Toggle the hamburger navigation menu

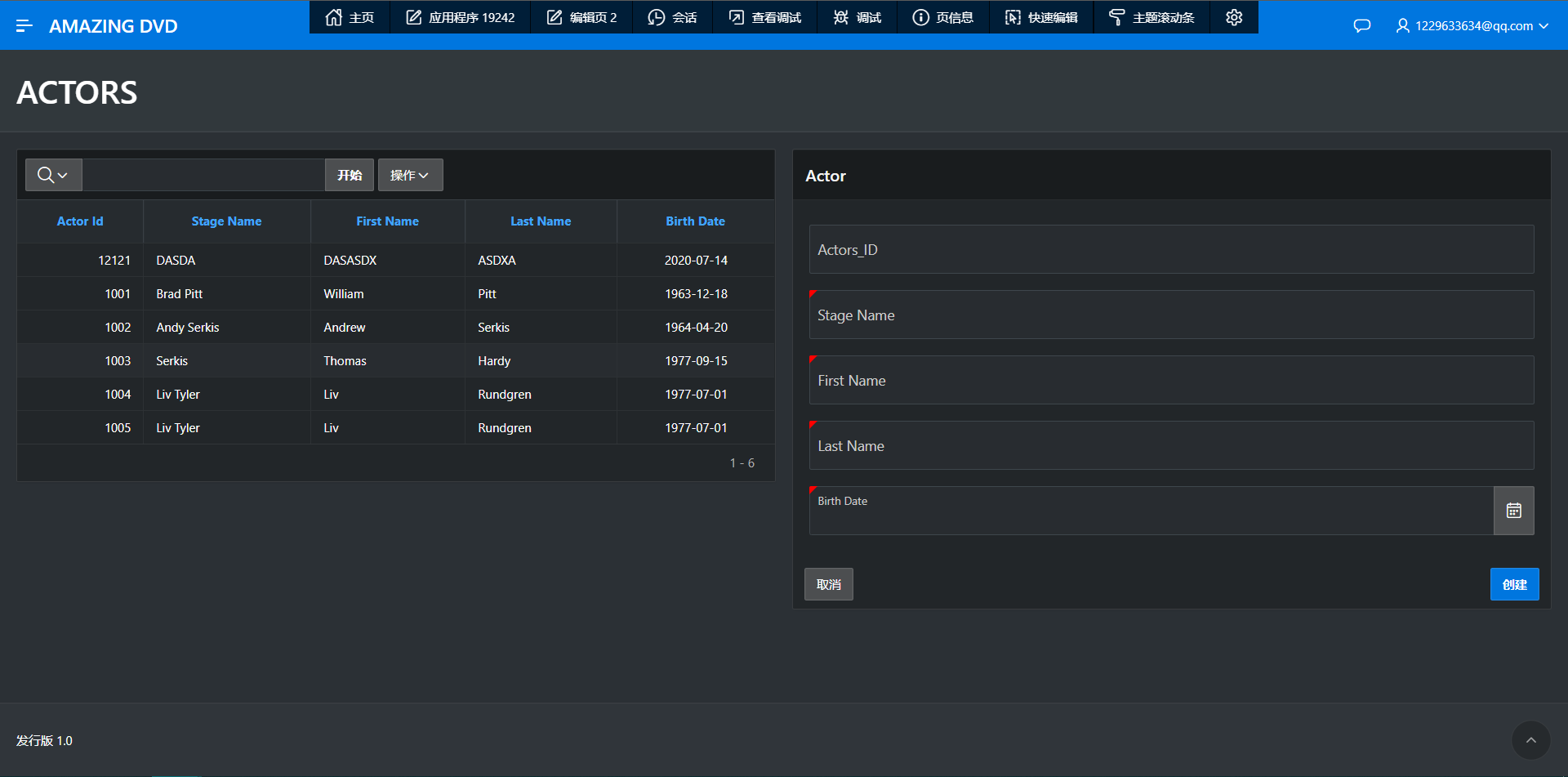pos(24,26)
